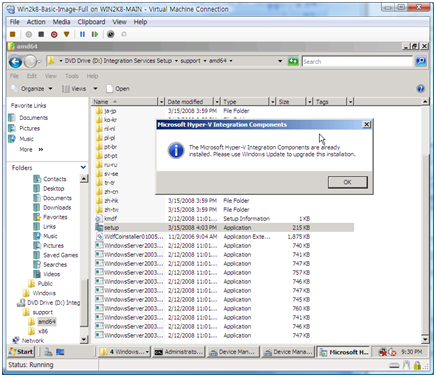Click OK in Hyper-V Integration Components dialog
This screenshot has height=377, width=436.
(x=348, y=182)
